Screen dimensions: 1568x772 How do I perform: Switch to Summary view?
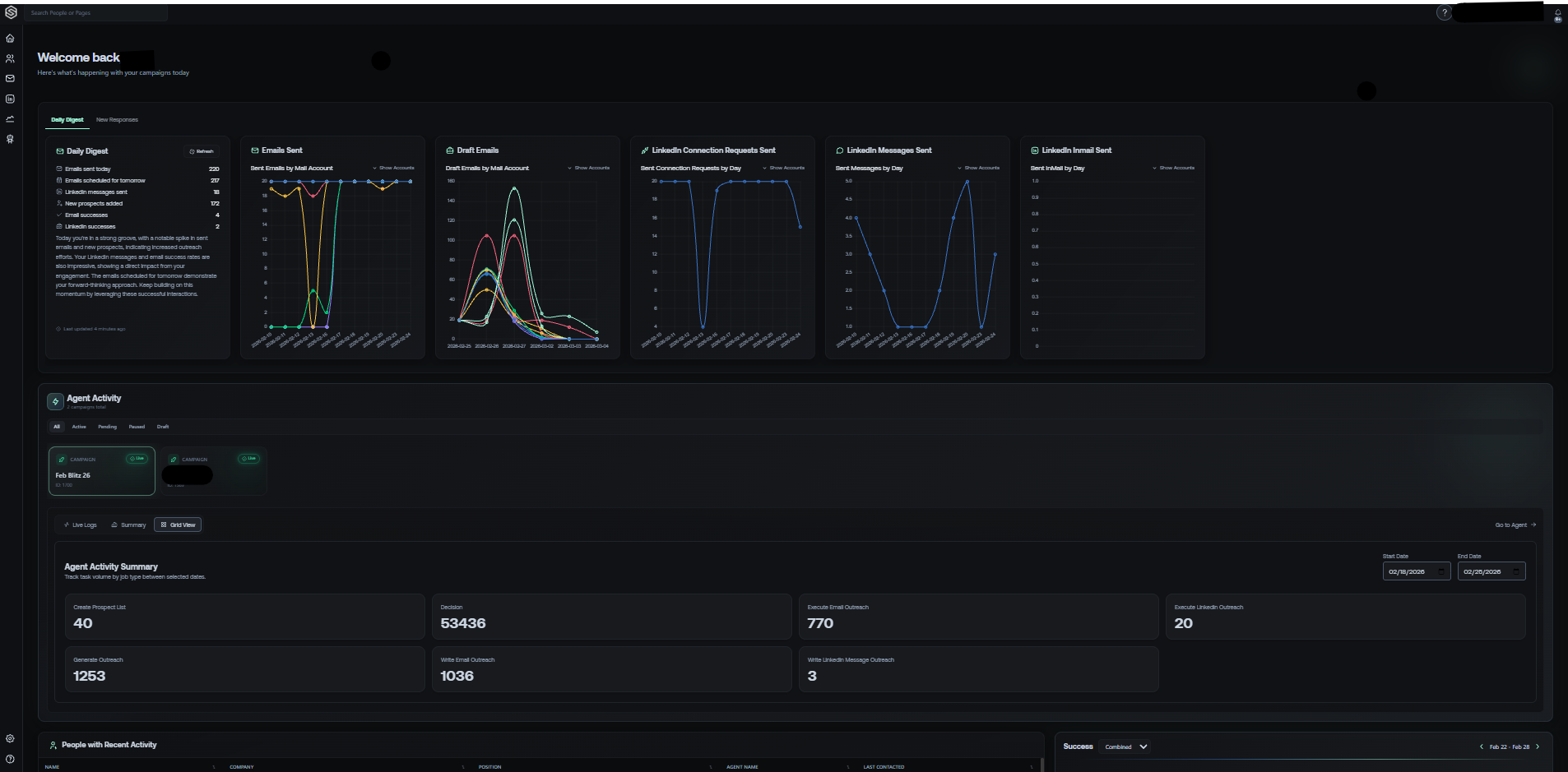point(128,525)
